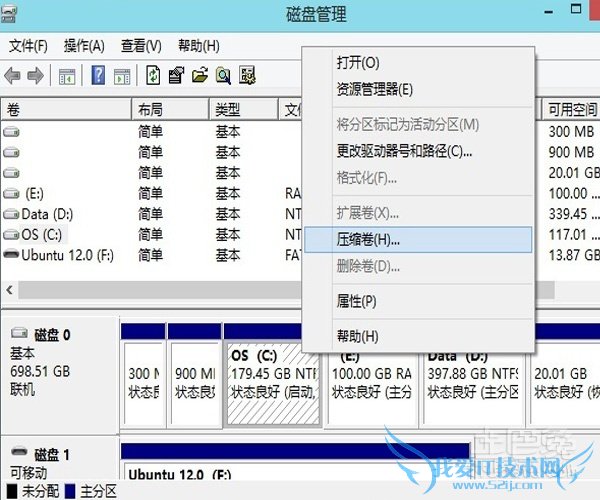Image resolution: width=600 pixels, height=500 pixels.
Task: Choose 帮助(H) in context menu
Action: tap(418, 337)
